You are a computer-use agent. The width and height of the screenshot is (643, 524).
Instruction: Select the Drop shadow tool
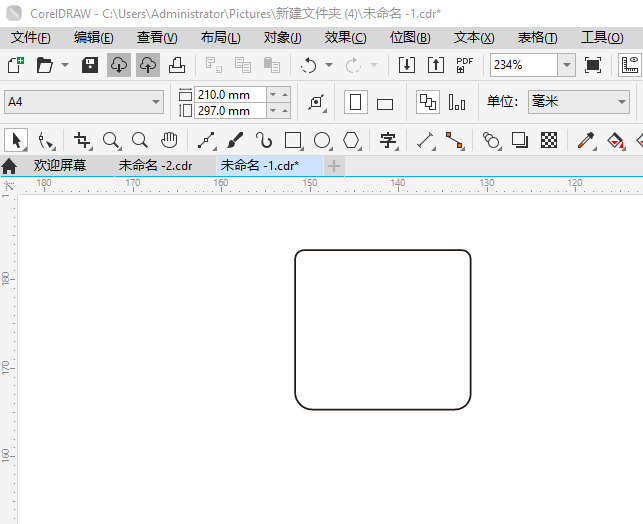click(520, 140)
